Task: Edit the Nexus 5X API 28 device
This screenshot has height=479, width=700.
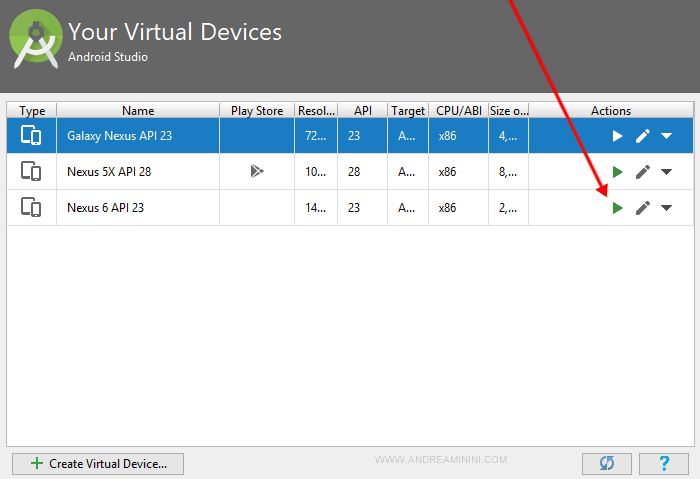Action: [x=642, y=172]
